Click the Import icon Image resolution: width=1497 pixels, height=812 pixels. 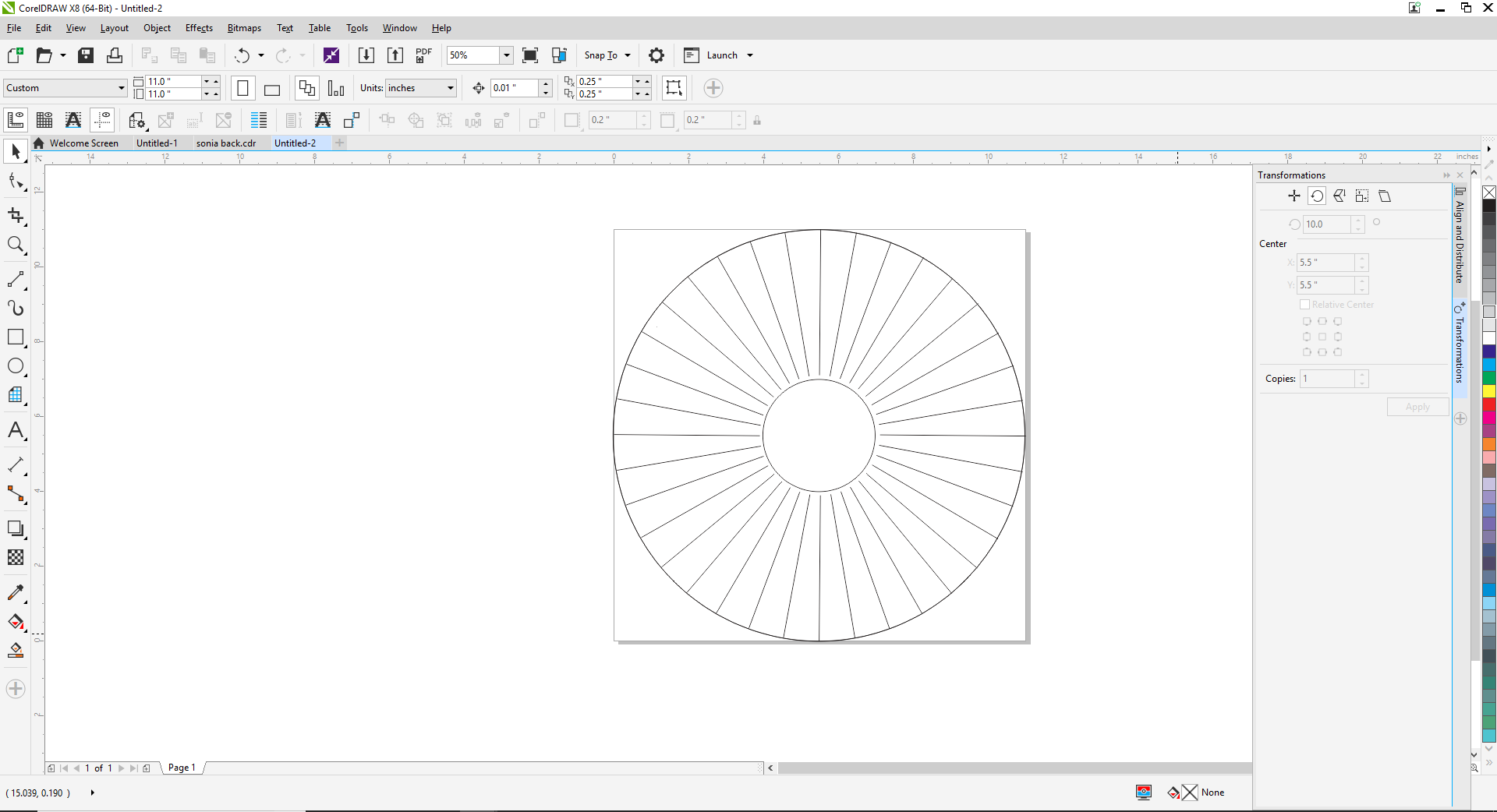tap(366, 55)
